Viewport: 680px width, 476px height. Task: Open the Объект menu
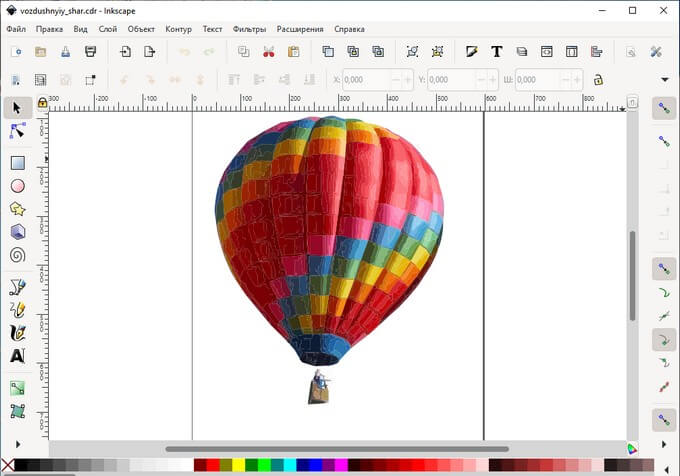tap(141, 29)
